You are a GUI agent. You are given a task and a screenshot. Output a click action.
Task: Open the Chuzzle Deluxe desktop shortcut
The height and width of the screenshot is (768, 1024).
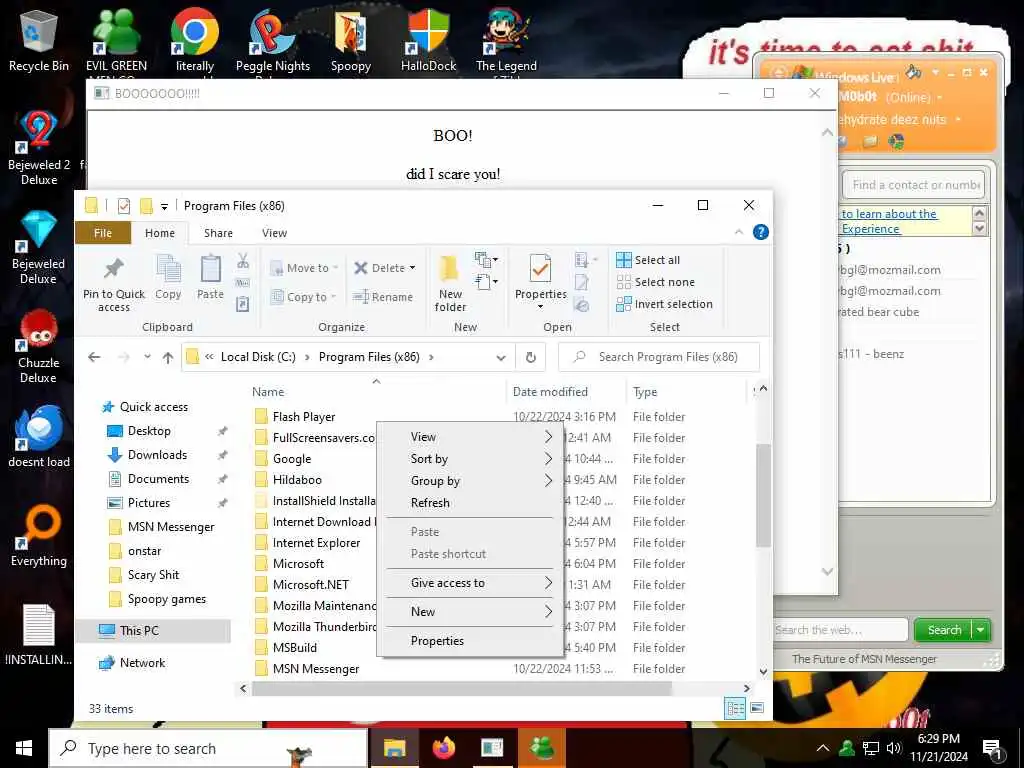click(x=39, y=346)
